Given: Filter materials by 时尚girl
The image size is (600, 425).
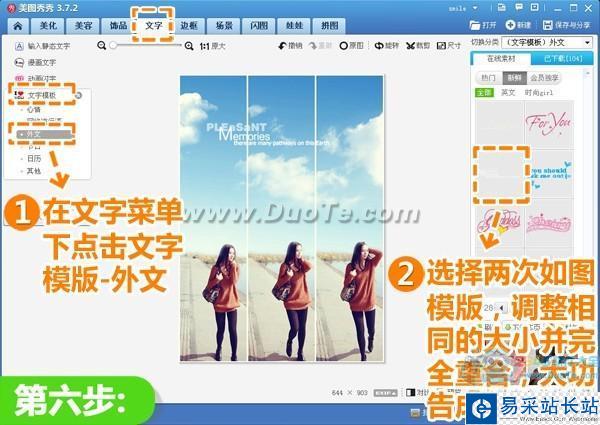Looking at the screenshot, I should 539,93.
